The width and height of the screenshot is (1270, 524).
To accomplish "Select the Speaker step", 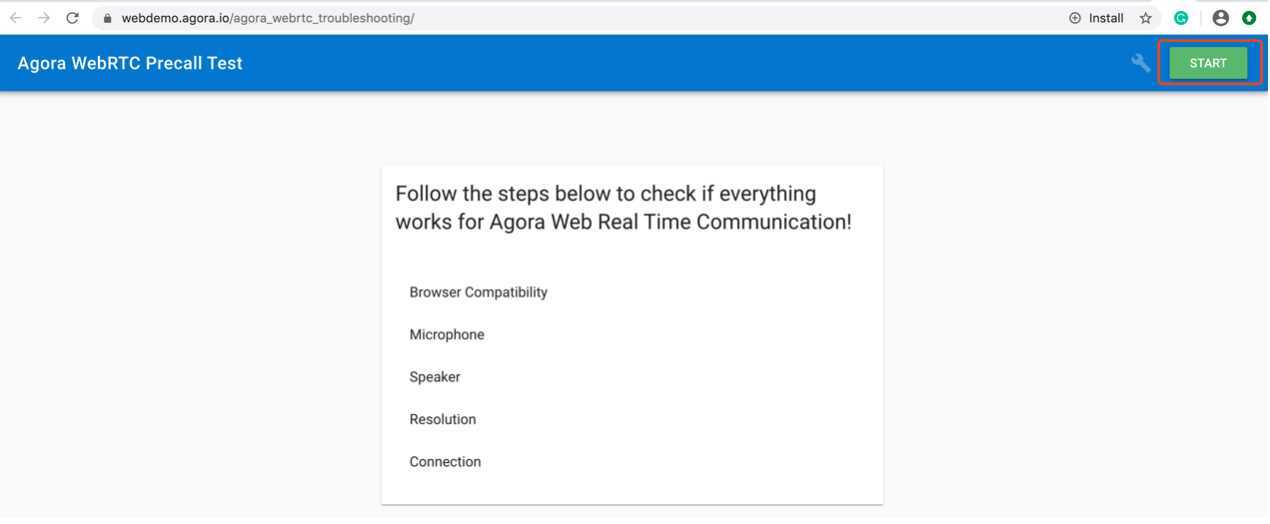I will pos(435,377).
